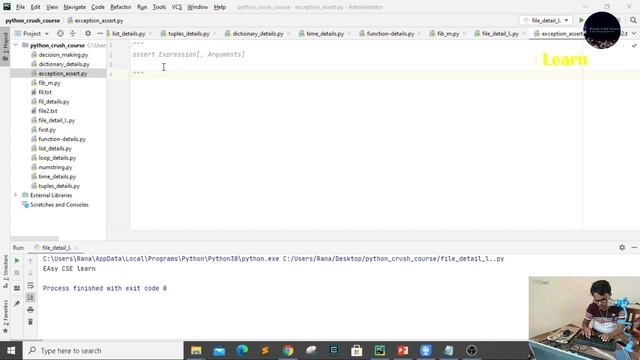Jump up the stack trace arrow
This screenshot has width=640, height=360.
tap(30, 260)
